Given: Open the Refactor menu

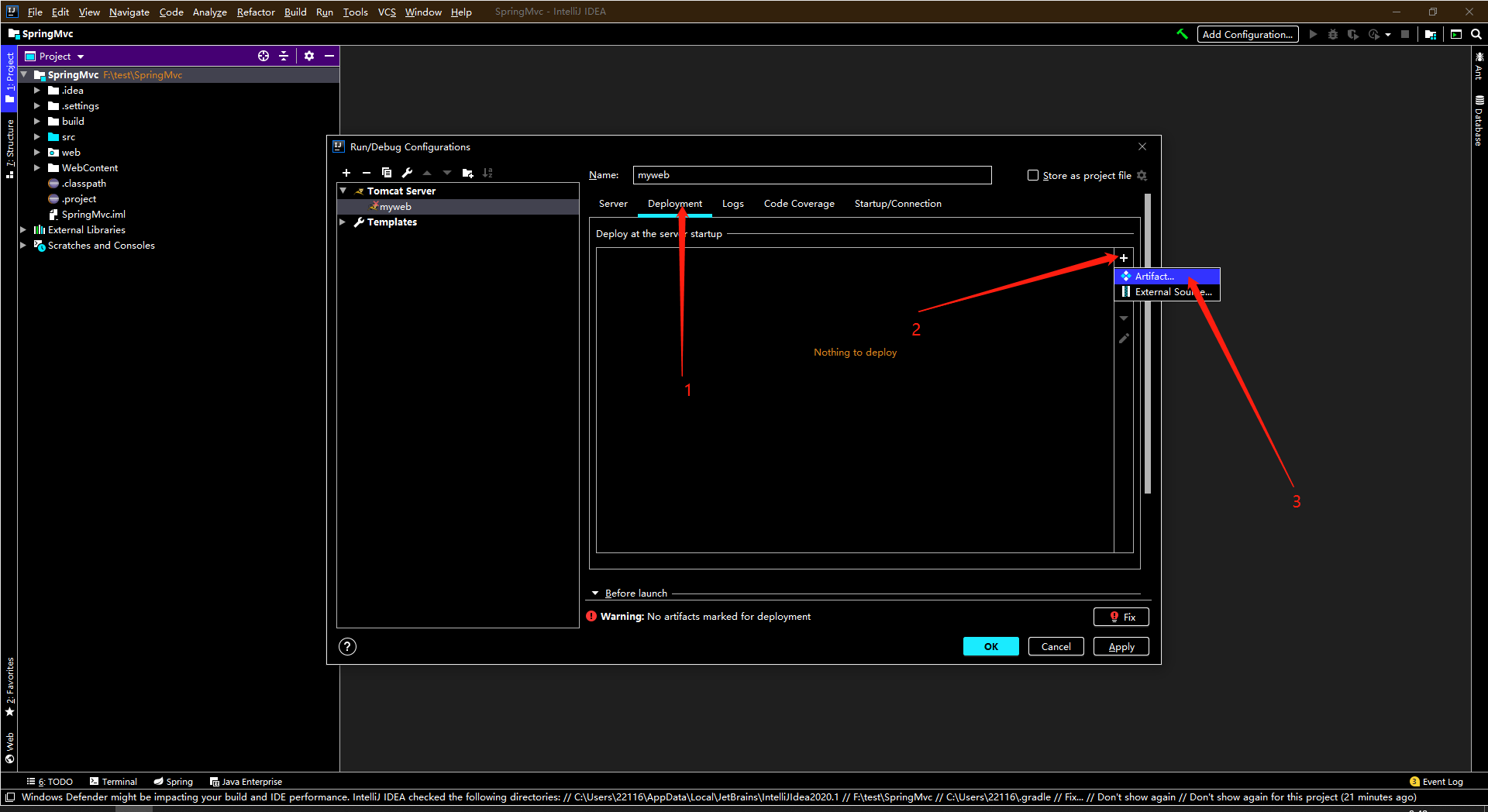Looking at the screenshot, I should point(255,12).
